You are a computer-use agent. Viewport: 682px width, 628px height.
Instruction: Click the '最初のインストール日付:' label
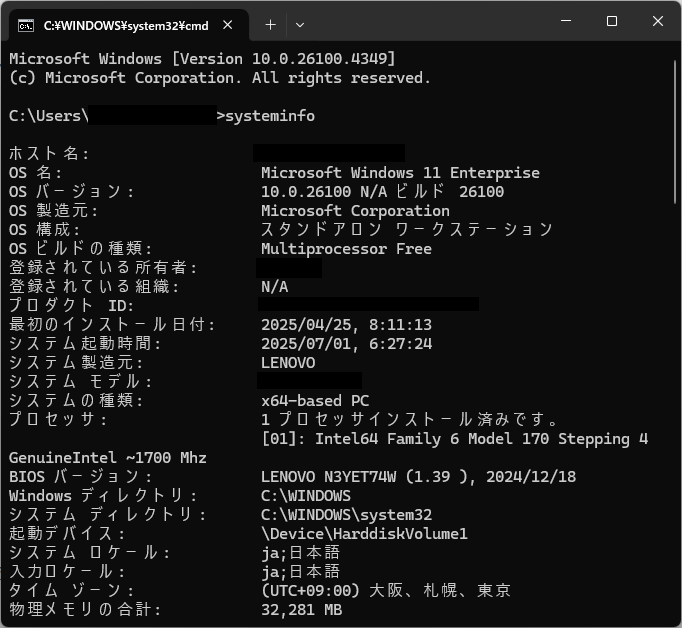coord(112,325)
